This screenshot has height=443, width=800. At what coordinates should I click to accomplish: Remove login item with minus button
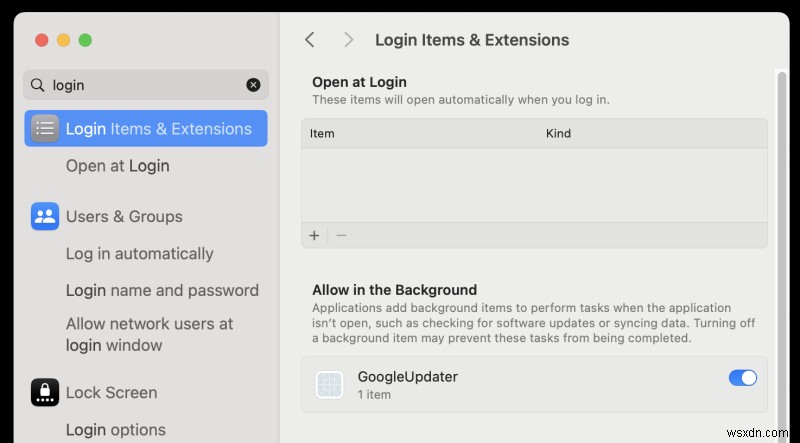tap(341, 235)
